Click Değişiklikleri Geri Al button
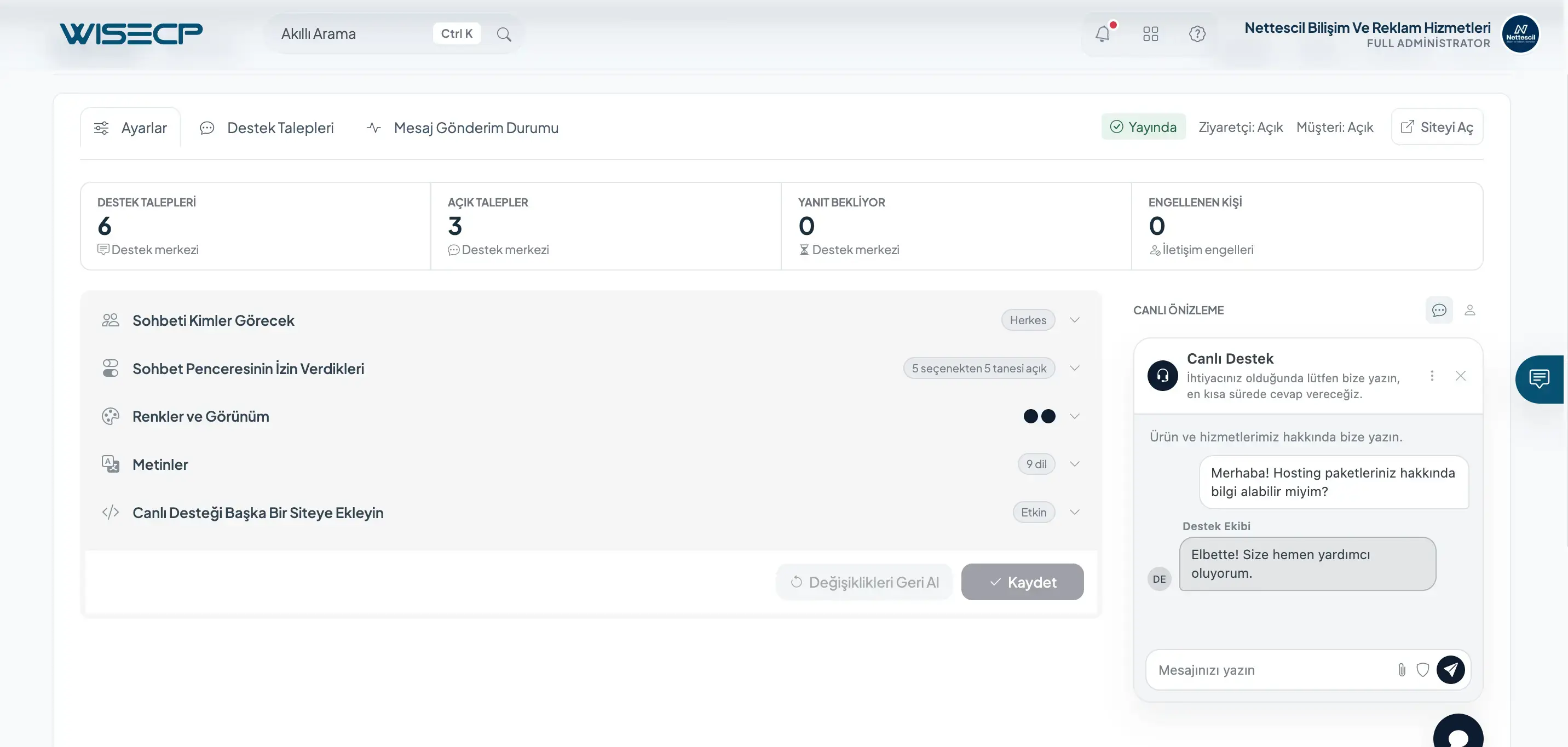Screen dimensions: 1568x747 (x=864, y=582)
